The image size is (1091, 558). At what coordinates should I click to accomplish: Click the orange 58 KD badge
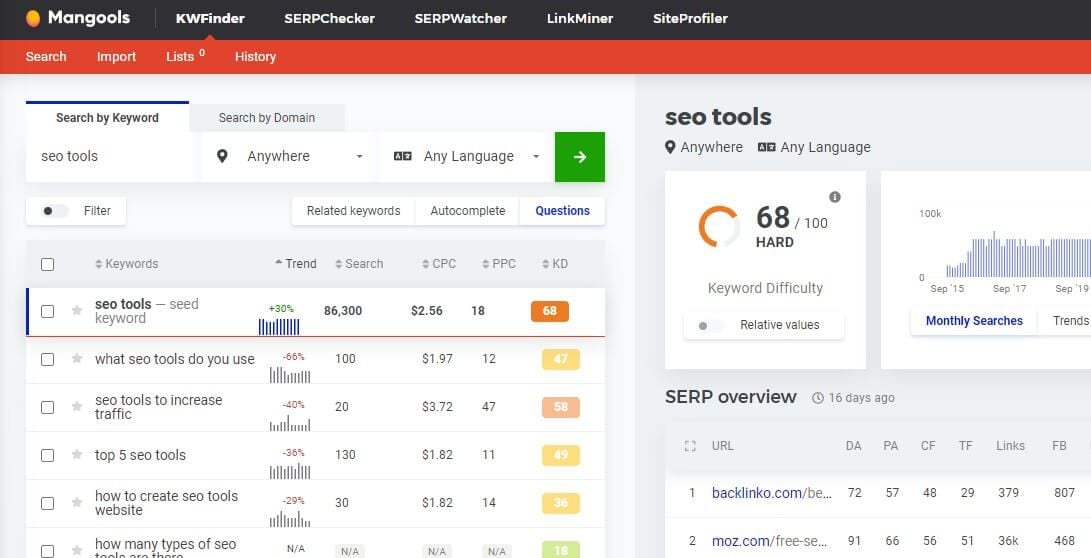pos(561,407)
